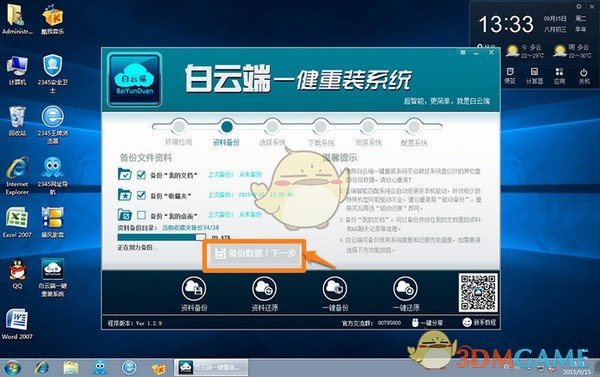Click the BaiYunDuan logo in the header

click(x=134, y=80)
